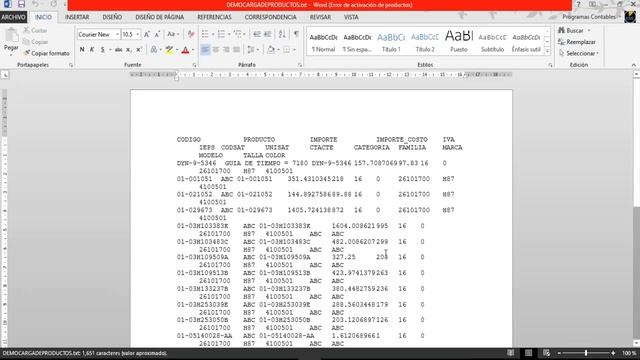Apply Título 2 style
This screenshot has height=360, width=640.
(425, 42)
